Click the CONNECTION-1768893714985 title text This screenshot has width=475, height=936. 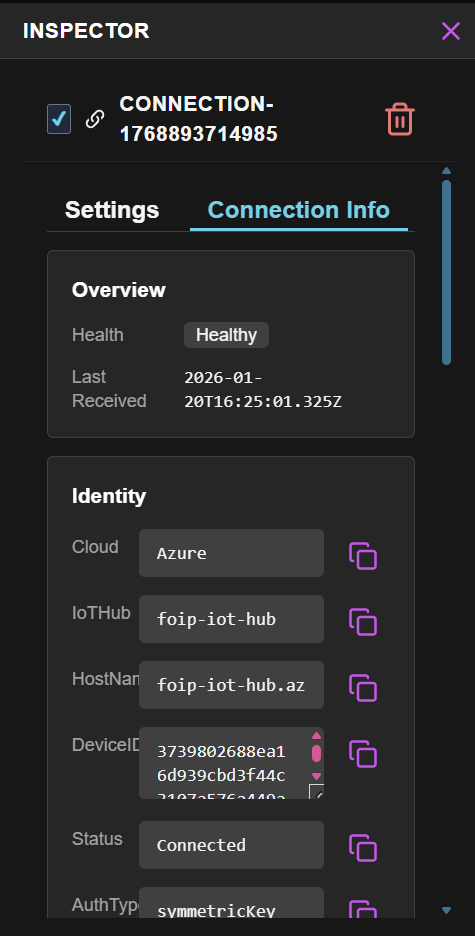199,119
